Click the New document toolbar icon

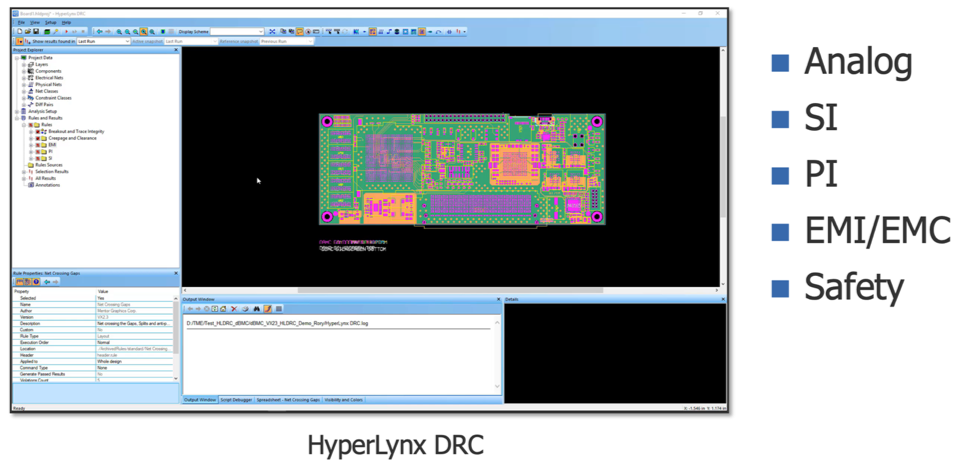tap(20, 31)
